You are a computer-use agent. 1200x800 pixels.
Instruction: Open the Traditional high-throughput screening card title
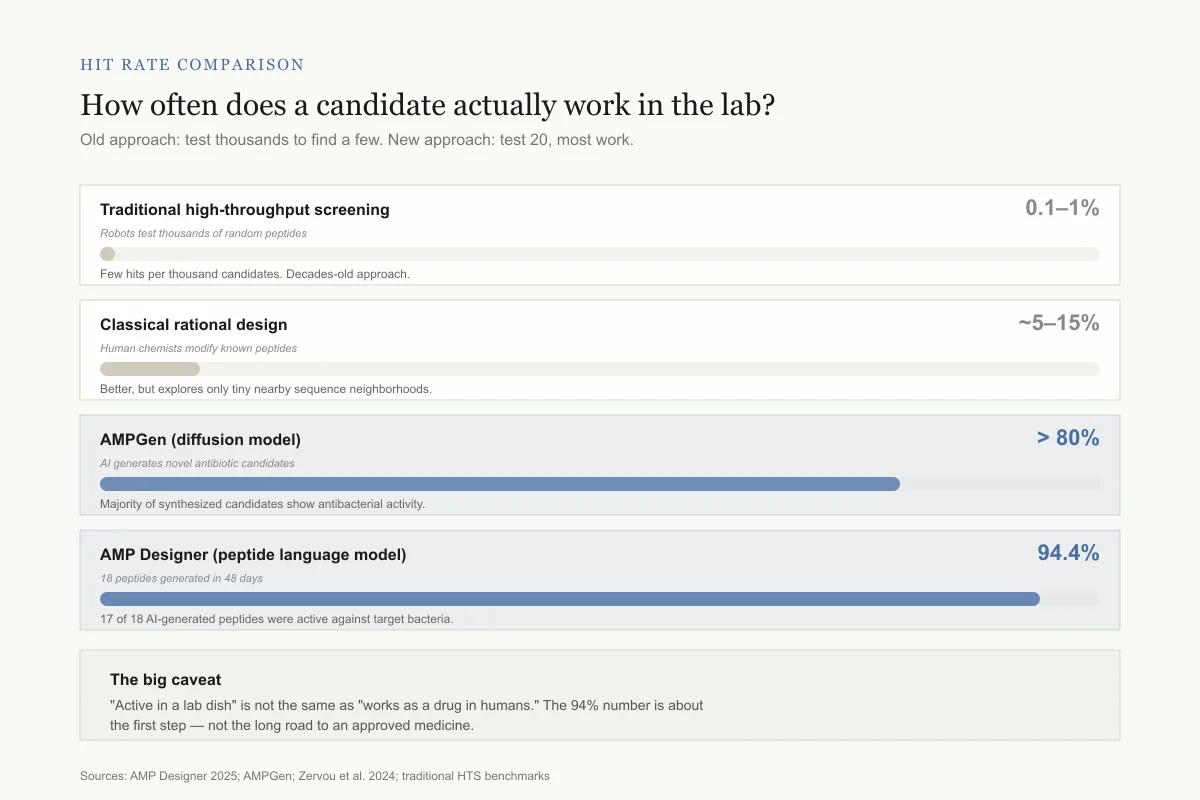tap(245, 210)
